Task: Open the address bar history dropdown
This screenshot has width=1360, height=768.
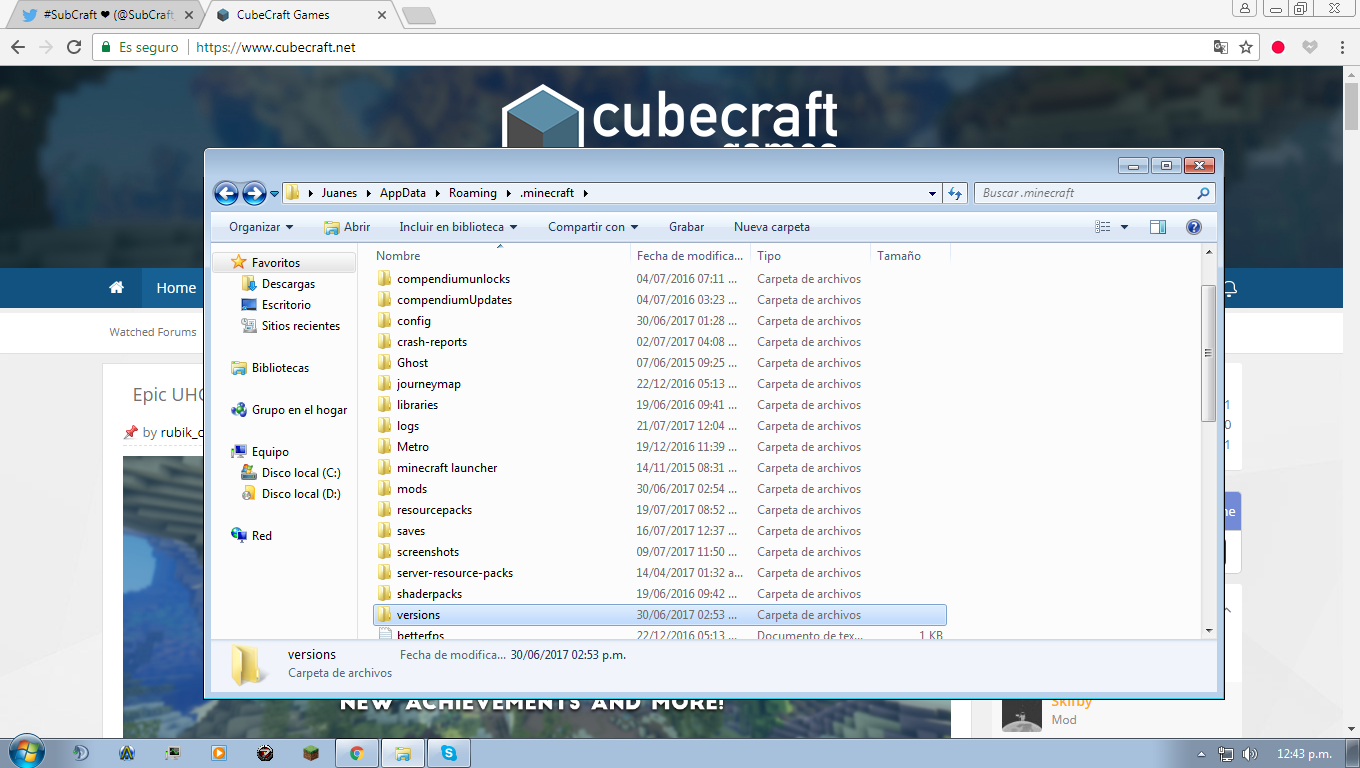Action: point(932,193)
